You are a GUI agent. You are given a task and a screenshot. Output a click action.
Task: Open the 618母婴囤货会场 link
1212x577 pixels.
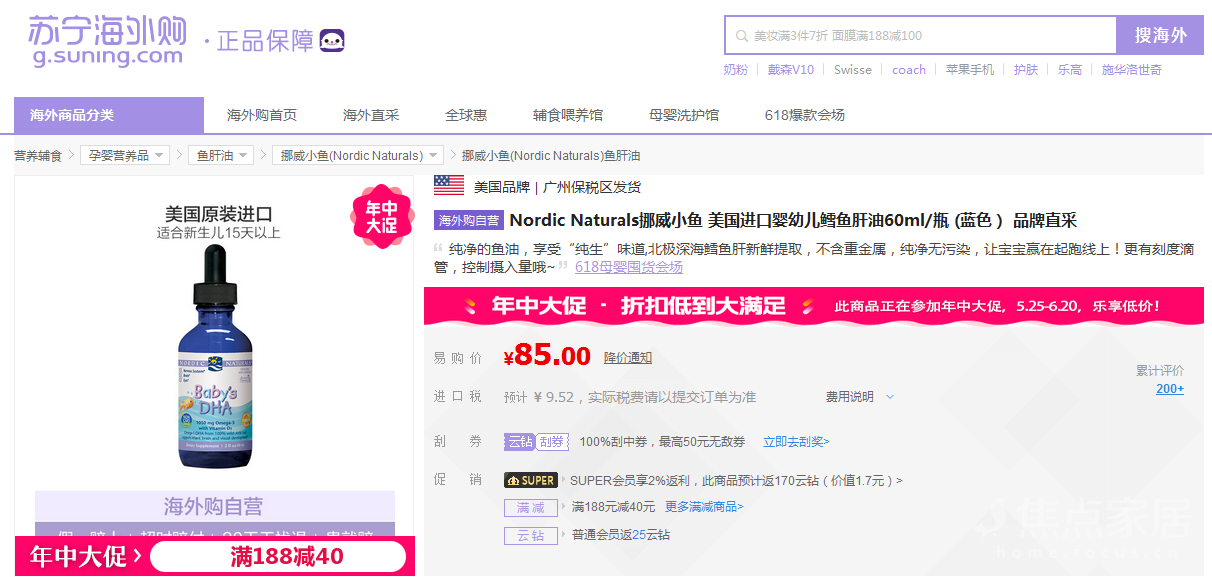tap(629, 267)
